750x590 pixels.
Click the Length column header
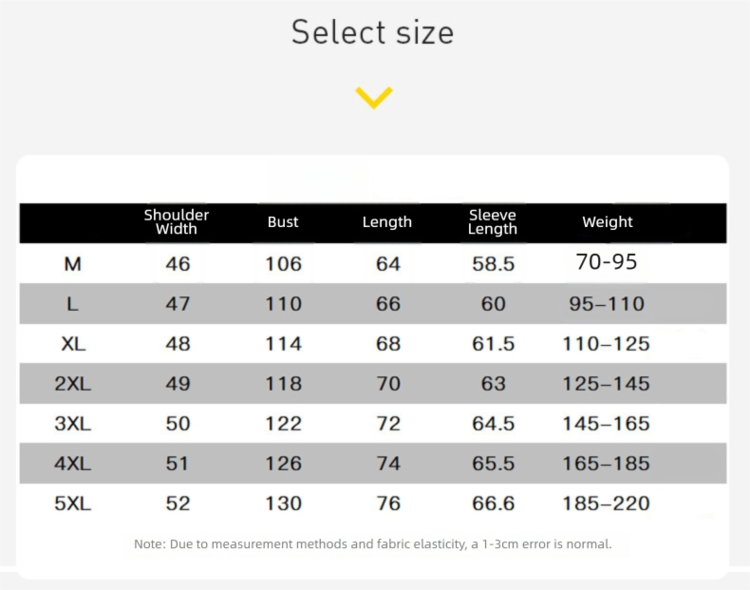point(387,222)
